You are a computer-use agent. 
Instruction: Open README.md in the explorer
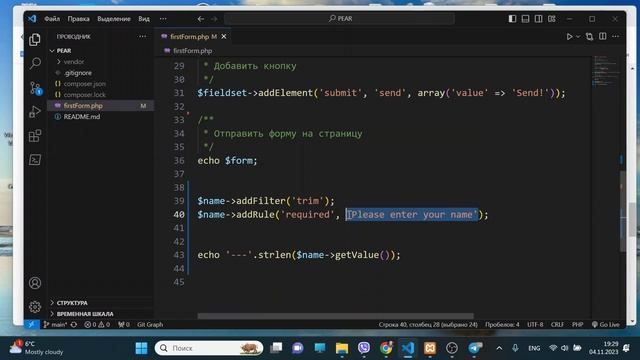(x=82, y=116)
